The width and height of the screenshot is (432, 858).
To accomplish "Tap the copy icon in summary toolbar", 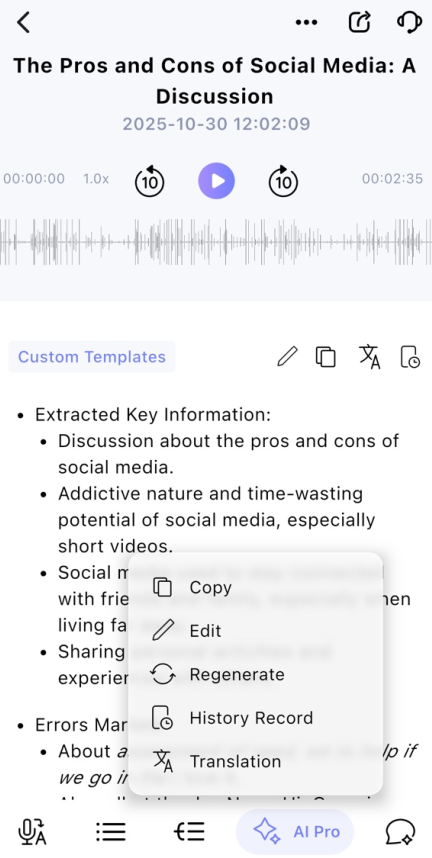I will 326,357.
